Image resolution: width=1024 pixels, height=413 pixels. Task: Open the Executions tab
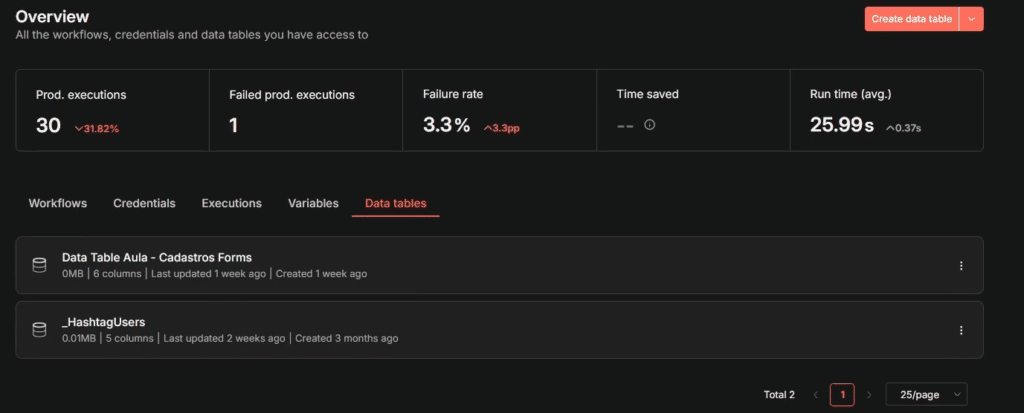pos(232,203)
